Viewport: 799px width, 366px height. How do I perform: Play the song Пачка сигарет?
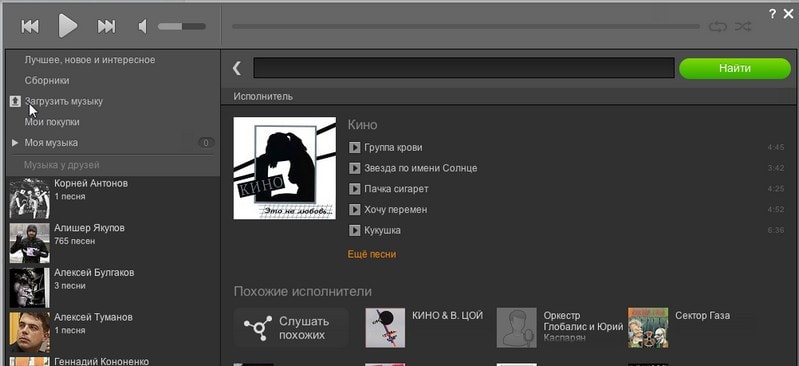[355, 189]
